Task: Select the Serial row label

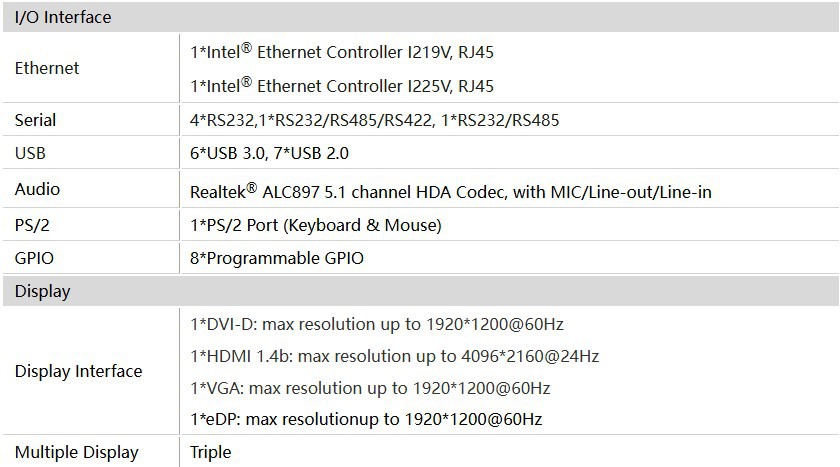Action: [x=35, y=120]
